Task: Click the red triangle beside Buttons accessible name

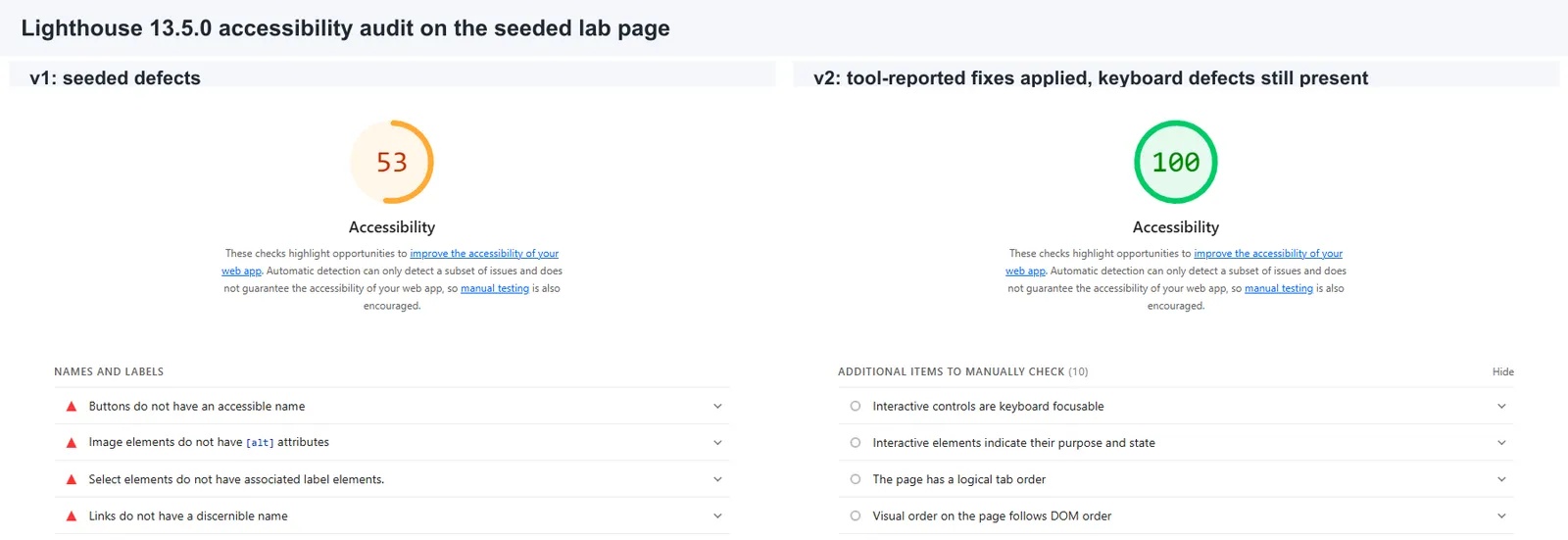Action: click(x=72, y=407)
